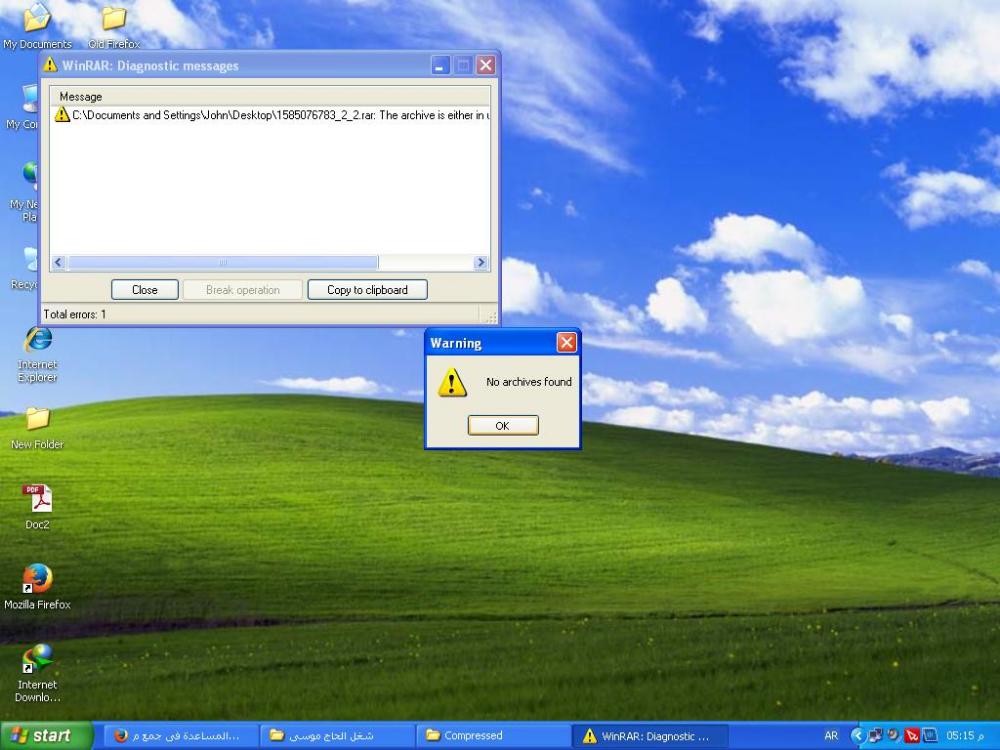Select the partially hidden Recycle Bin icon

tap(27, 268)
